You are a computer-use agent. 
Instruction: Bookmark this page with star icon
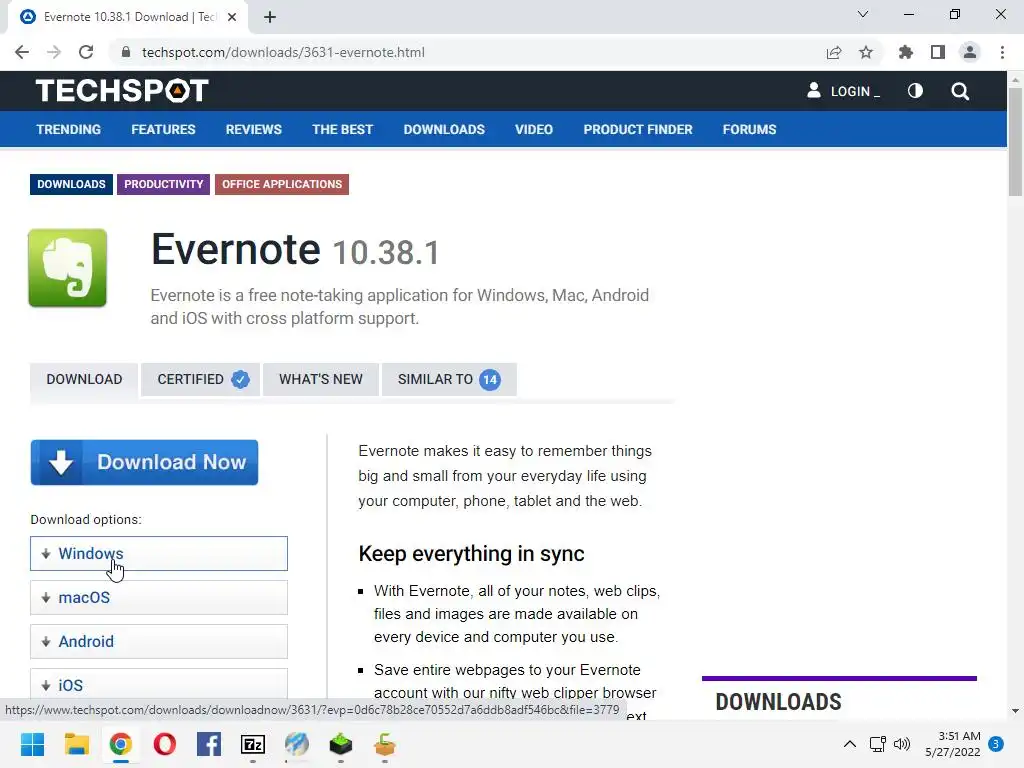[x=866, y=52]
